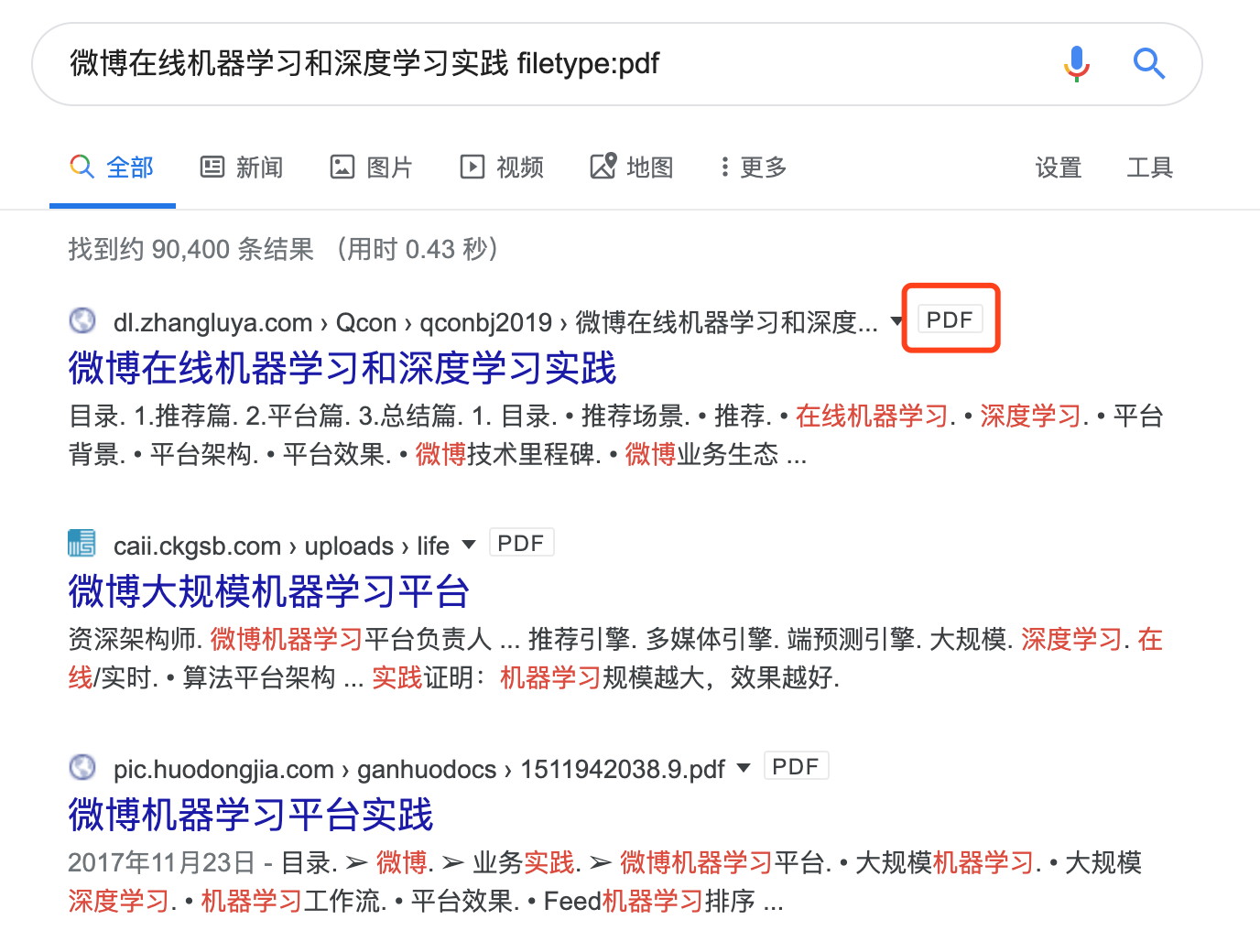Open result 微博在线机器学习和深度学习实践
Screen dimensions: 1260x952
point(342,368)
